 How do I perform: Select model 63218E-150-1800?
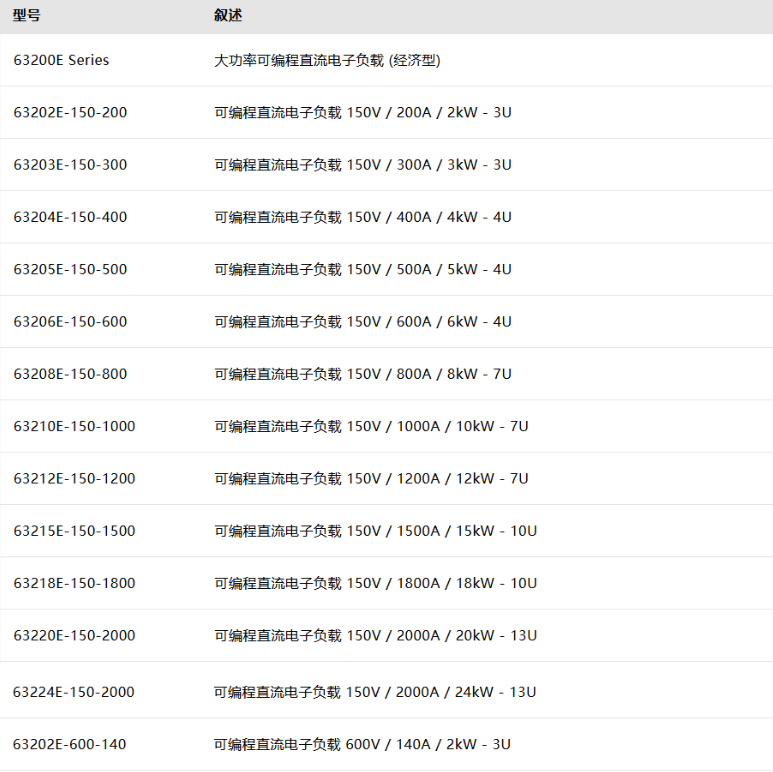click(x=74, y=583)
